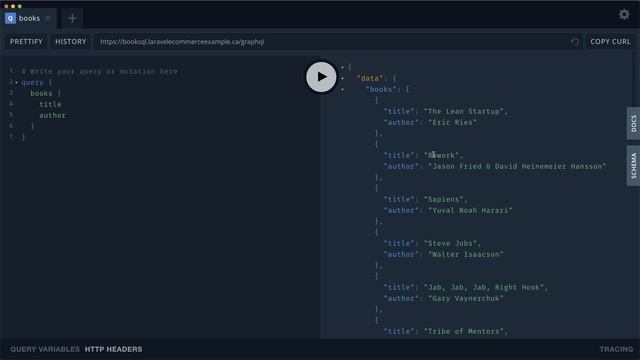
Task: Click the "Eric Ries" author value
Action: (x=452, y=122)
